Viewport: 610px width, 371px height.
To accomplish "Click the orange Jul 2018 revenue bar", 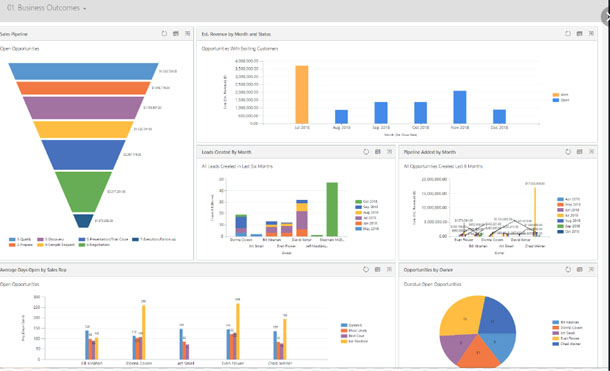I will (x=302, y=94).
